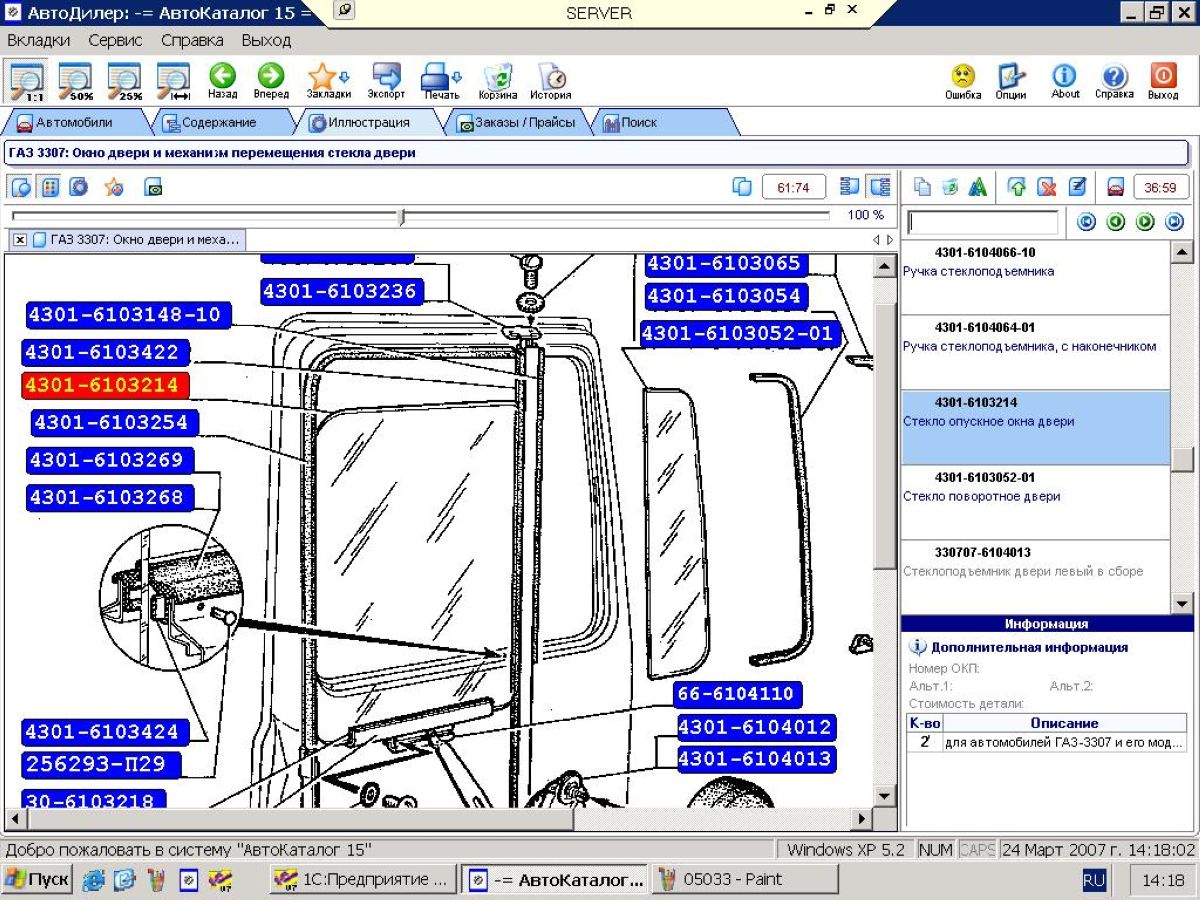1200x900 pixels.
Task: Switch to the Заказы / Прайсы tab
Action: coord(516,123)
